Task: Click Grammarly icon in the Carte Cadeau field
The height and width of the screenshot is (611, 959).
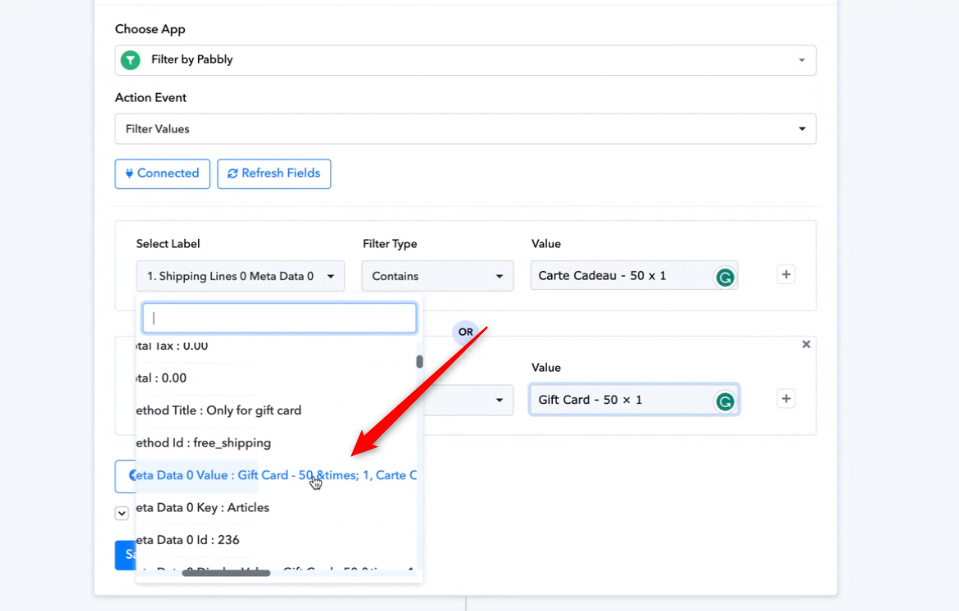Action: coord(725,278)
